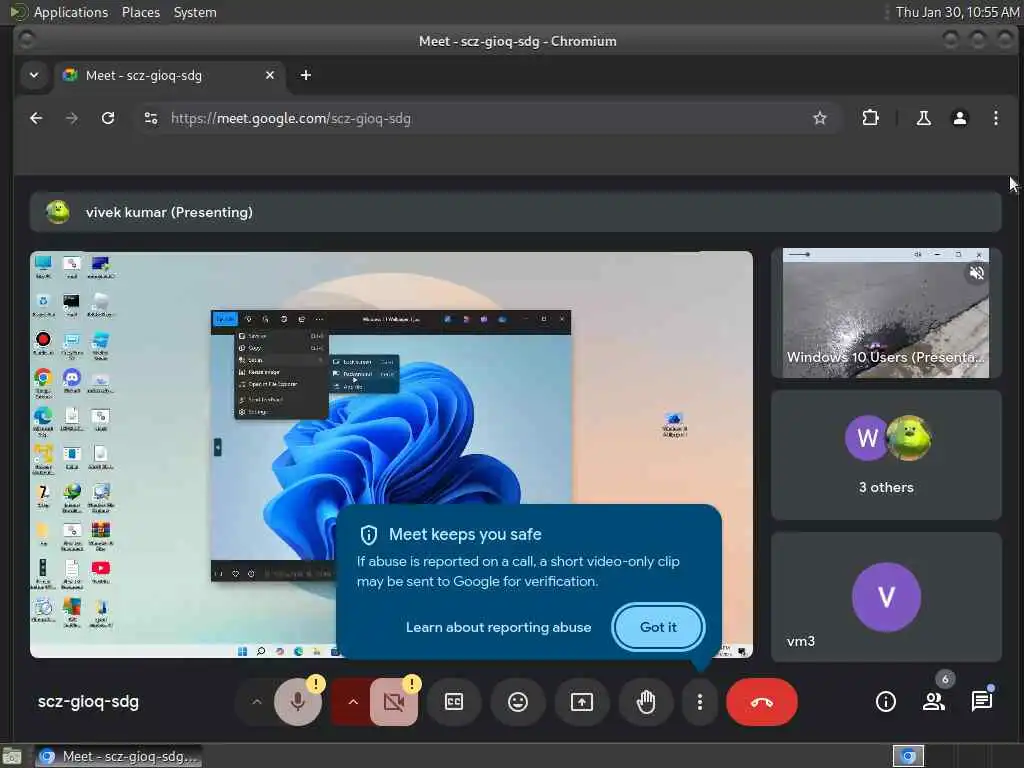Open the chat messages icon
The image size is (1024, 768).
982,701
